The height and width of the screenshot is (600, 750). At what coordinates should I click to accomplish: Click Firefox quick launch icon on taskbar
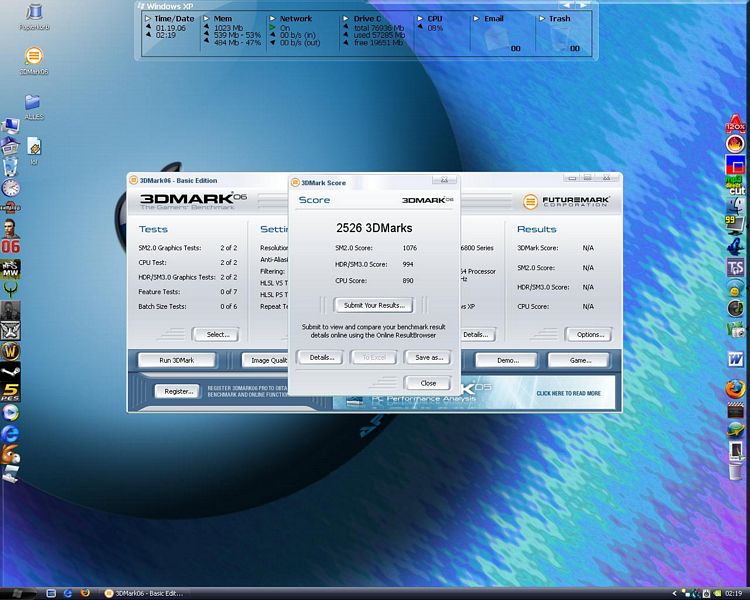click(x=85, y=593)
